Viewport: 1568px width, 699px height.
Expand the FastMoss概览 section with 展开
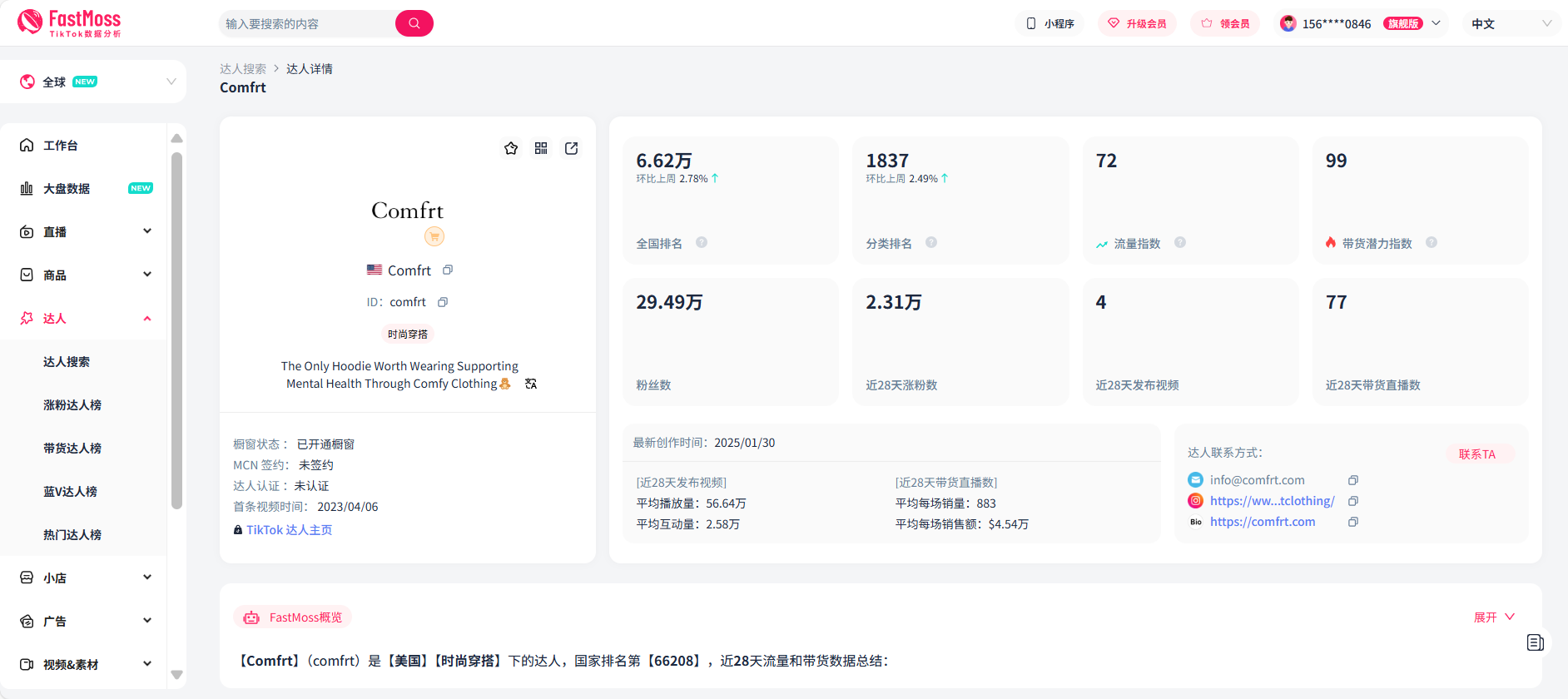point(1495,617)
